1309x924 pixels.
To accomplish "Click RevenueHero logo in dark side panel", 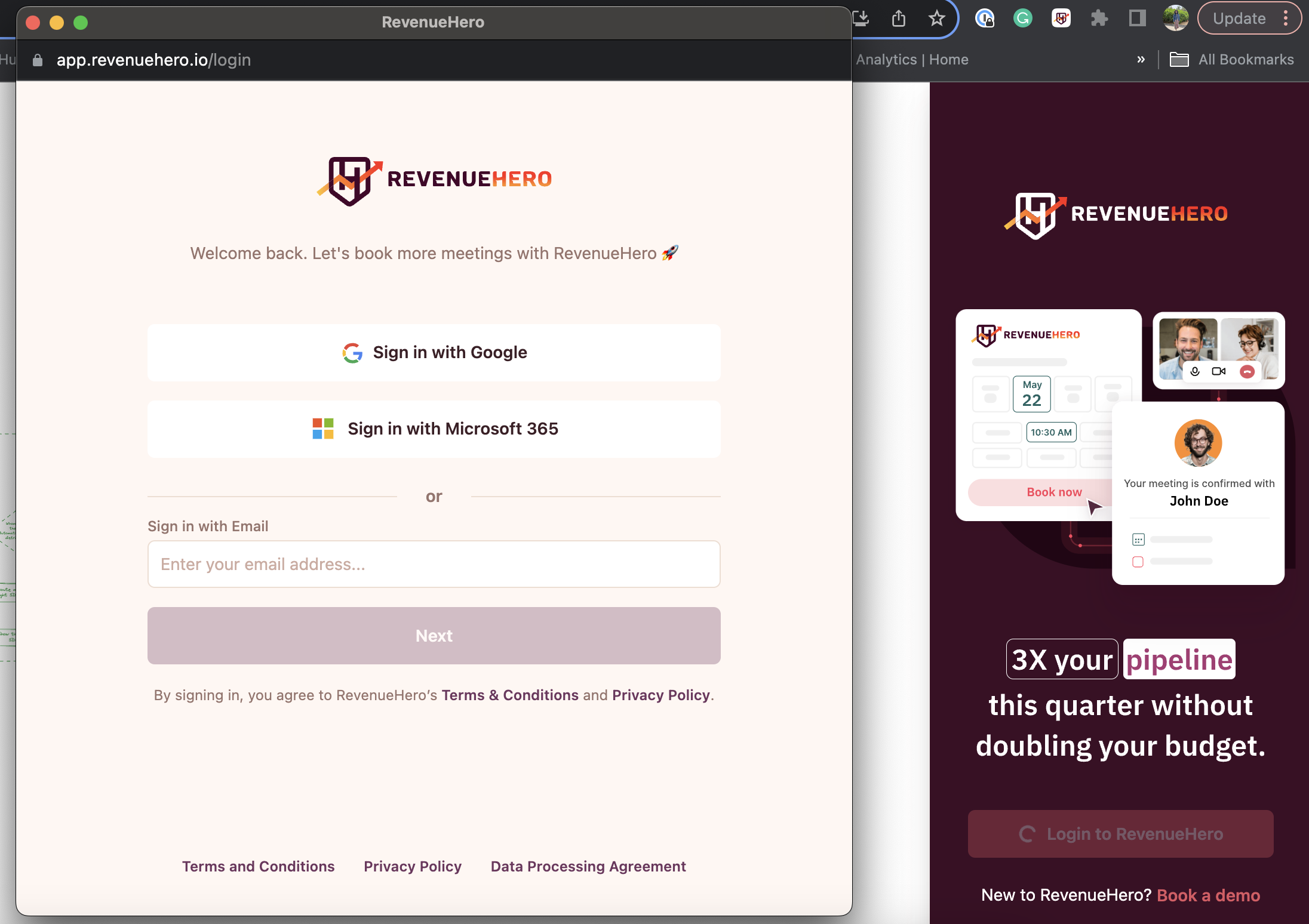I will click(1117, 215).
